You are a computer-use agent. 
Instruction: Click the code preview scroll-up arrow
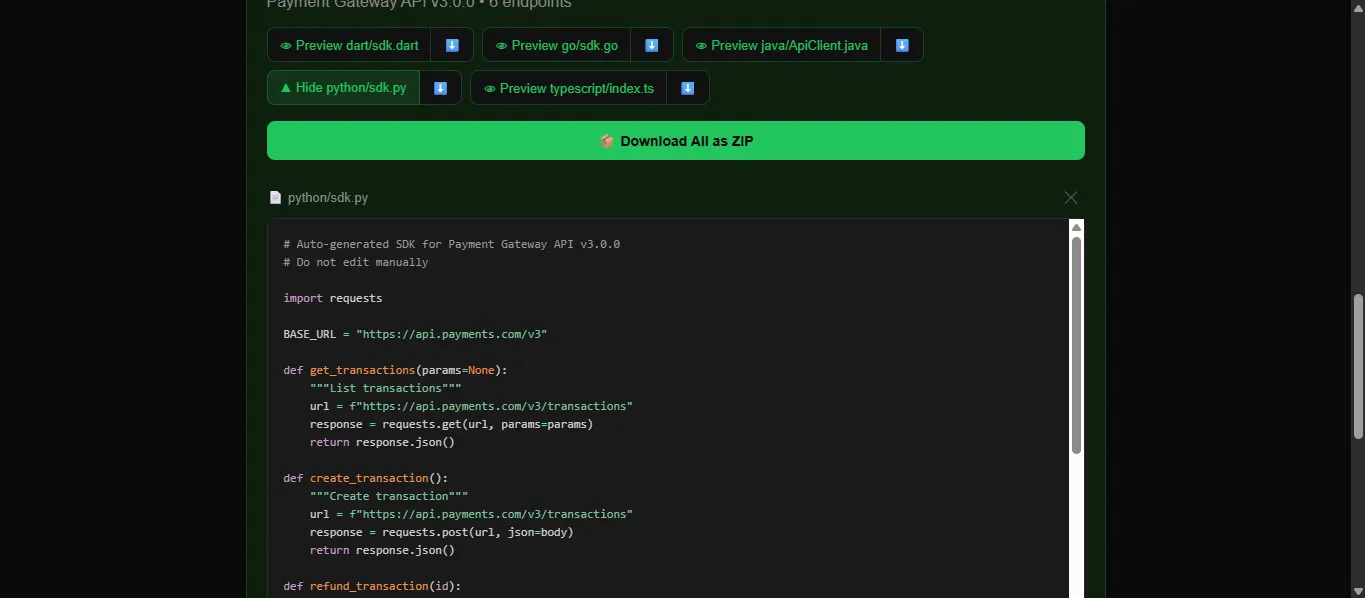pos(1077,227)
